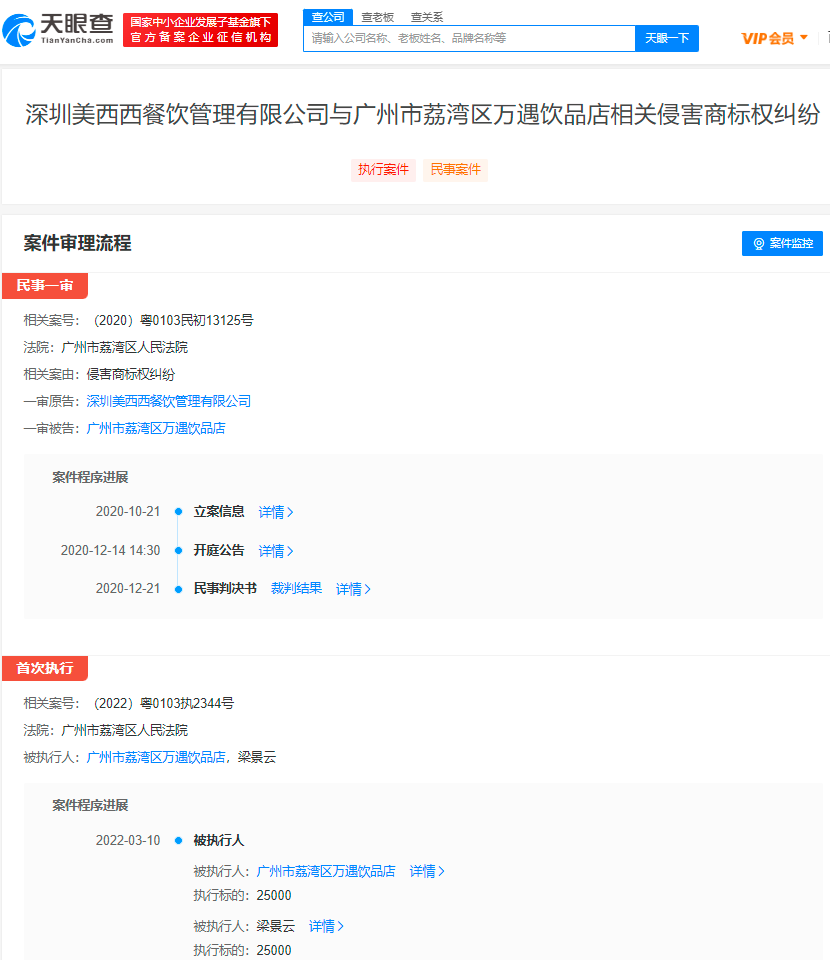Open the 裁判结果 link
The height and width of the screenshot is (960, 830).
(296, 588)
